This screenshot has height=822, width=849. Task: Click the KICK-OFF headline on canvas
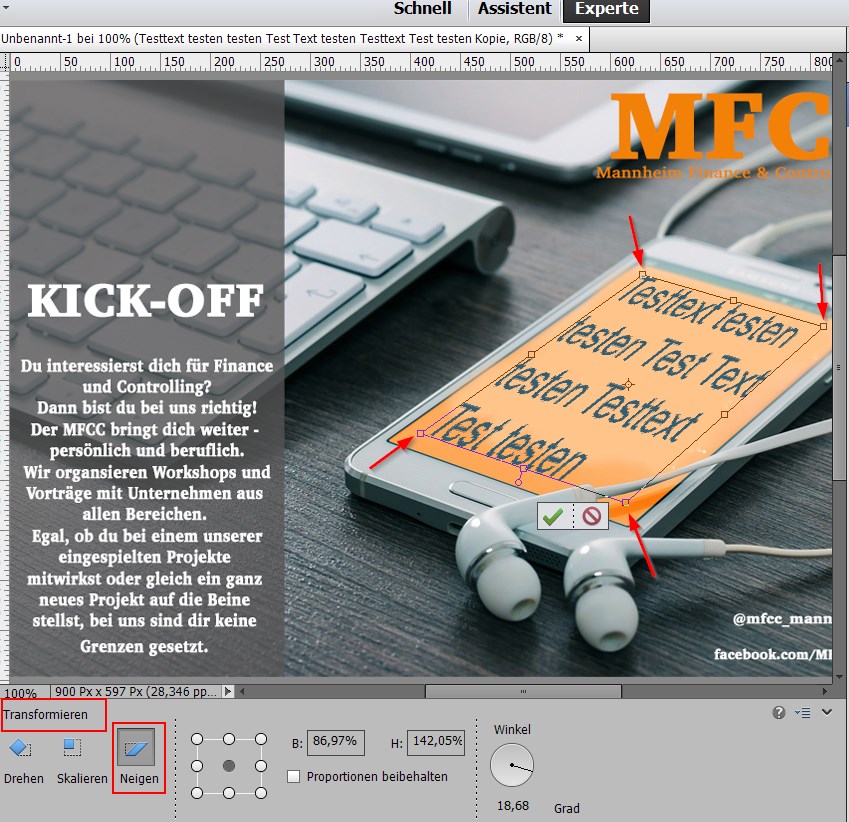point(146,301)
